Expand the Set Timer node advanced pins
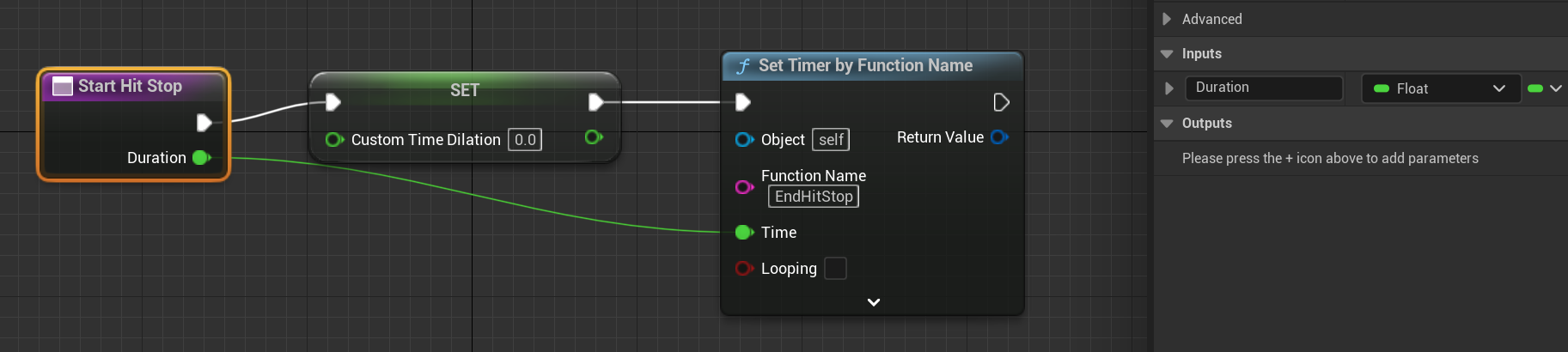The width and height of the screenshot is (1568, 352). coord(874,302)
